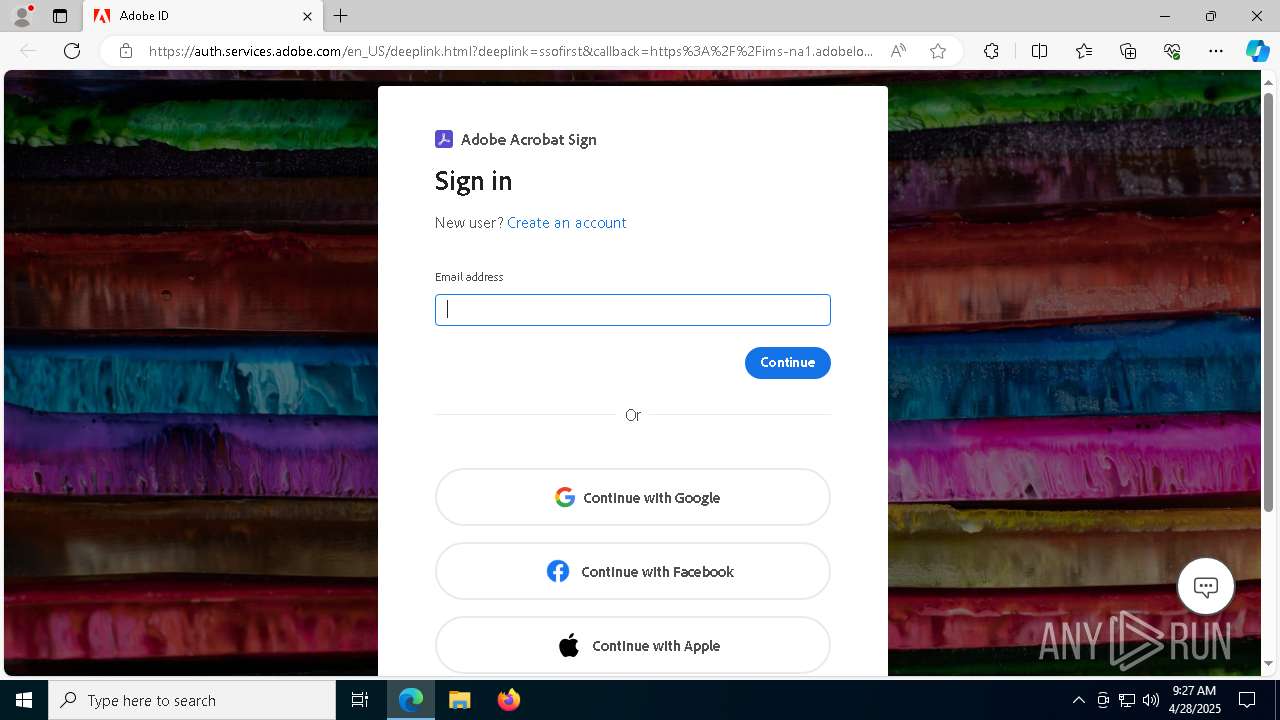
Task: Refresh the current page
Action: pyautogui.click(x=72, y=51)
